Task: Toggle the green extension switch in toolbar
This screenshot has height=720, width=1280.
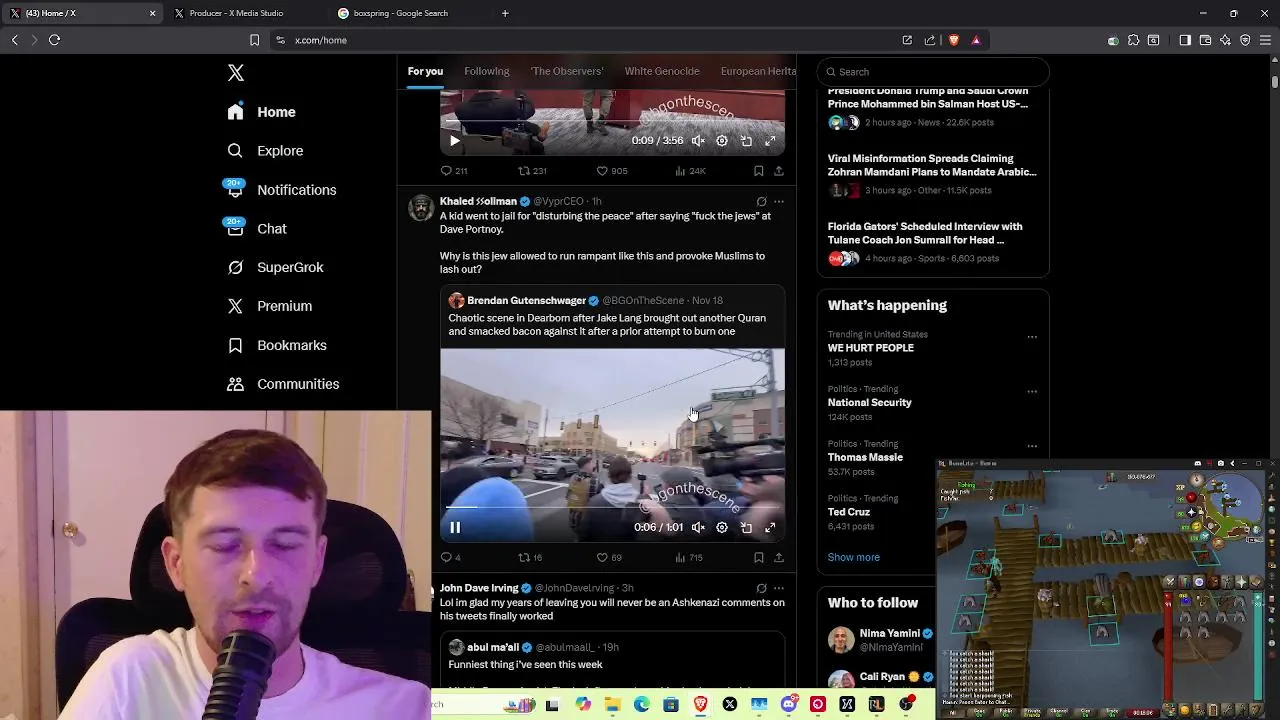Action: 1113,41
